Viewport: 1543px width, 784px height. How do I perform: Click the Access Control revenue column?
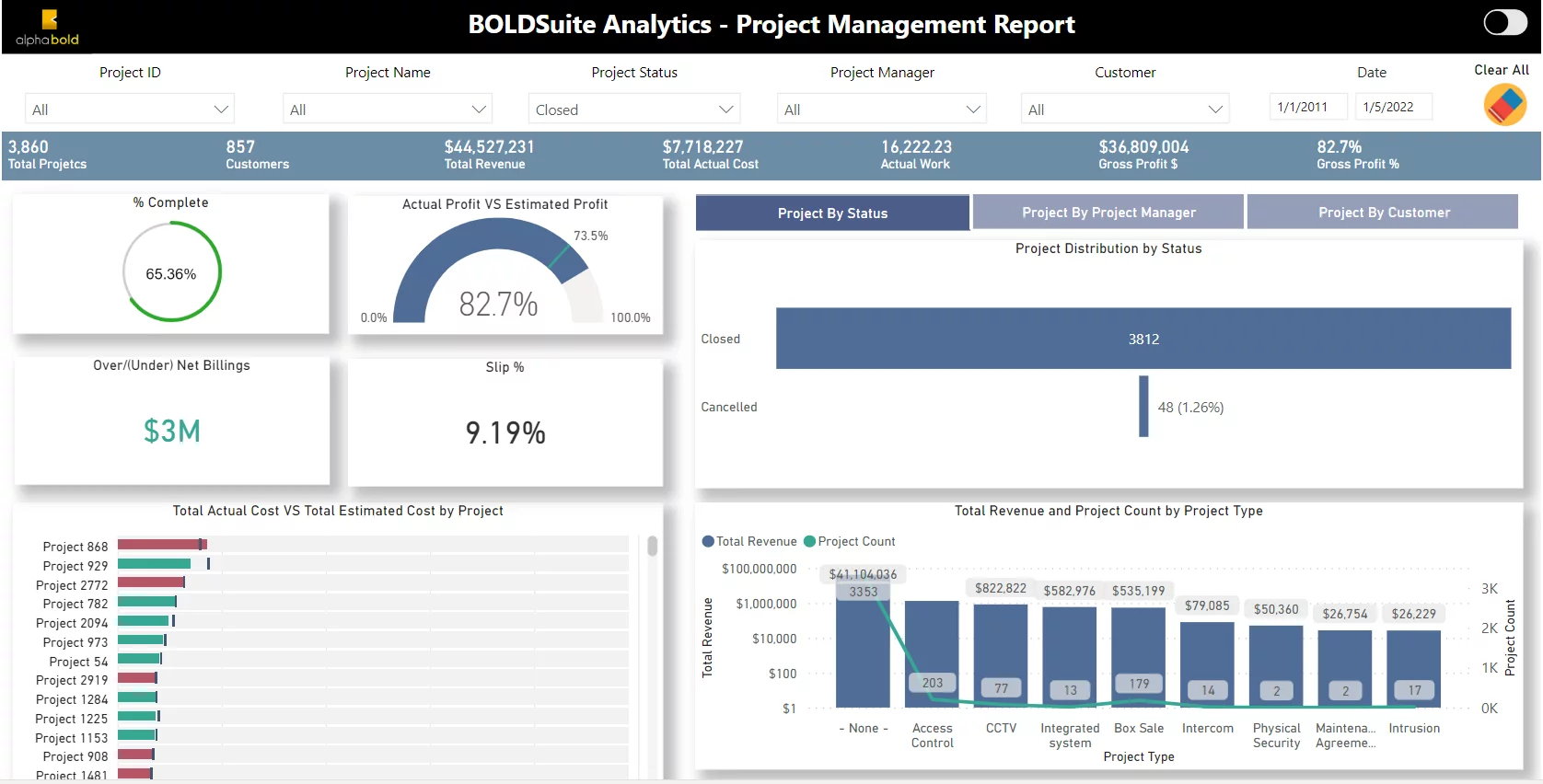click(932, 654)
